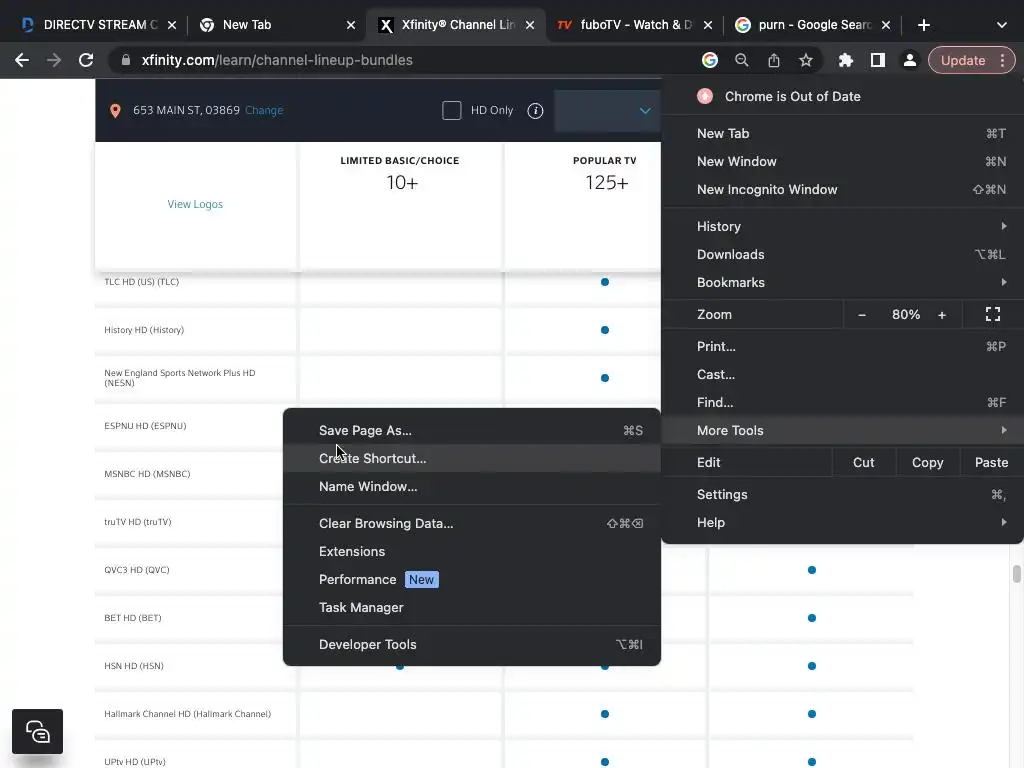Click the location pin icon
Viewport: 1024px width, 768px height.
pos(115,110)
